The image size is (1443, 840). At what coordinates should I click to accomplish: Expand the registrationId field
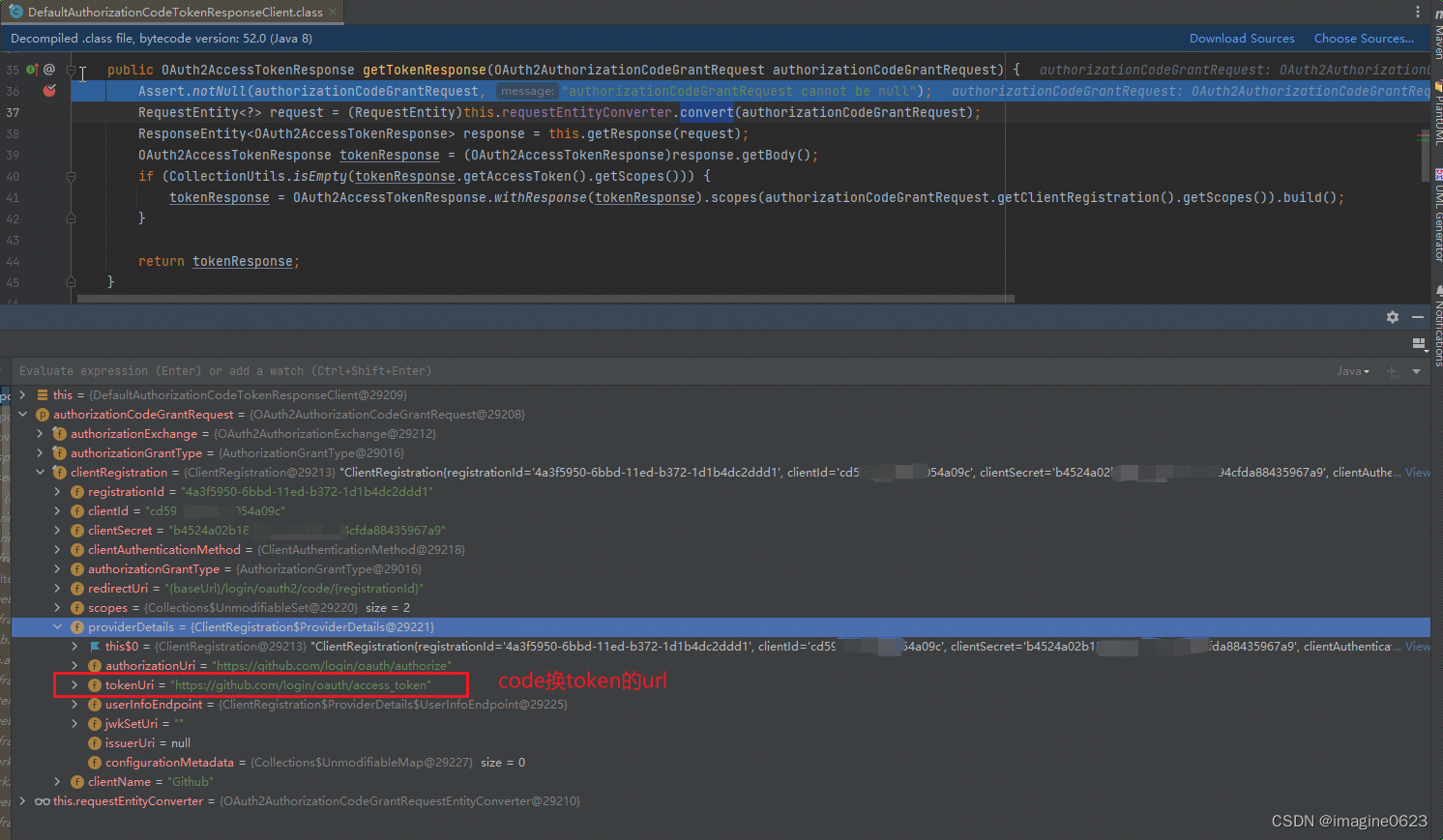(x=57, y=492)
